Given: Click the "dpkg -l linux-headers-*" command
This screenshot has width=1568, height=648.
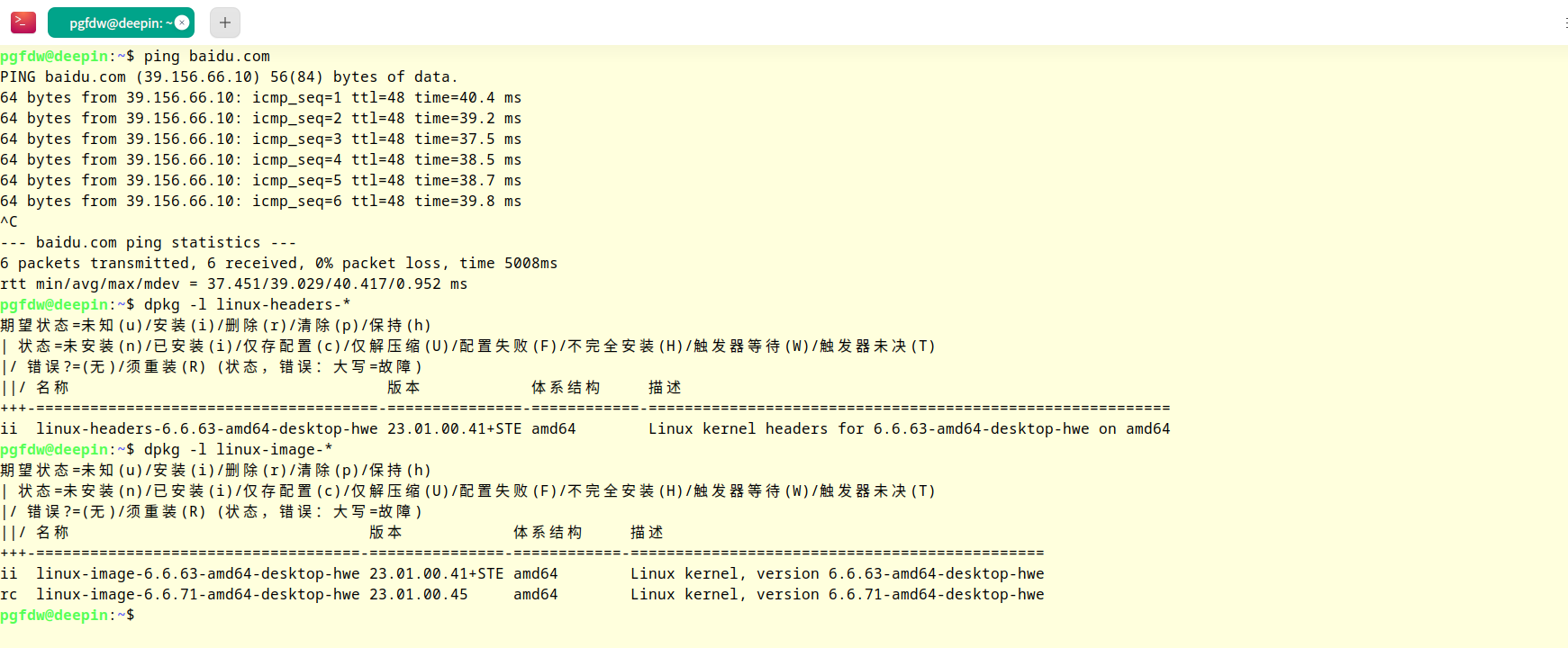Looking at the screenshot, I should 248,304.
